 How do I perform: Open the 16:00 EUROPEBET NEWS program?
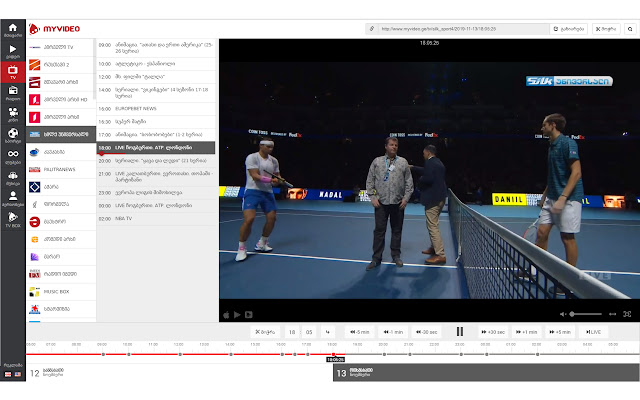point(156,109)
